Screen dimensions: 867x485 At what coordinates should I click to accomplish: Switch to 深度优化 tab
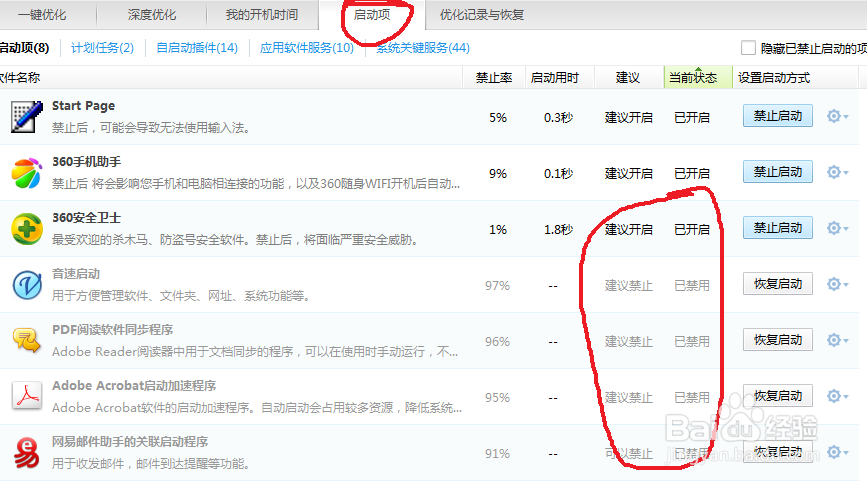(152, 15)
